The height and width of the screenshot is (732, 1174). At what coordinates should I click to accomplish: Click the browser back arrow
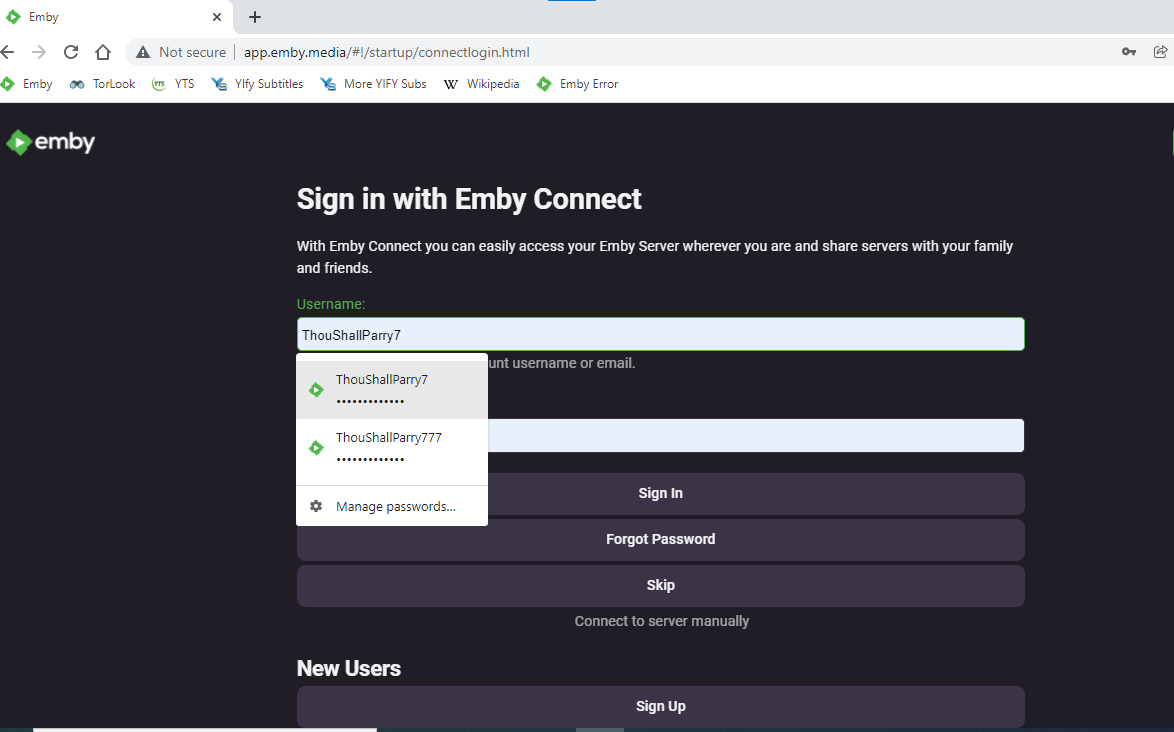click(7, 52)
